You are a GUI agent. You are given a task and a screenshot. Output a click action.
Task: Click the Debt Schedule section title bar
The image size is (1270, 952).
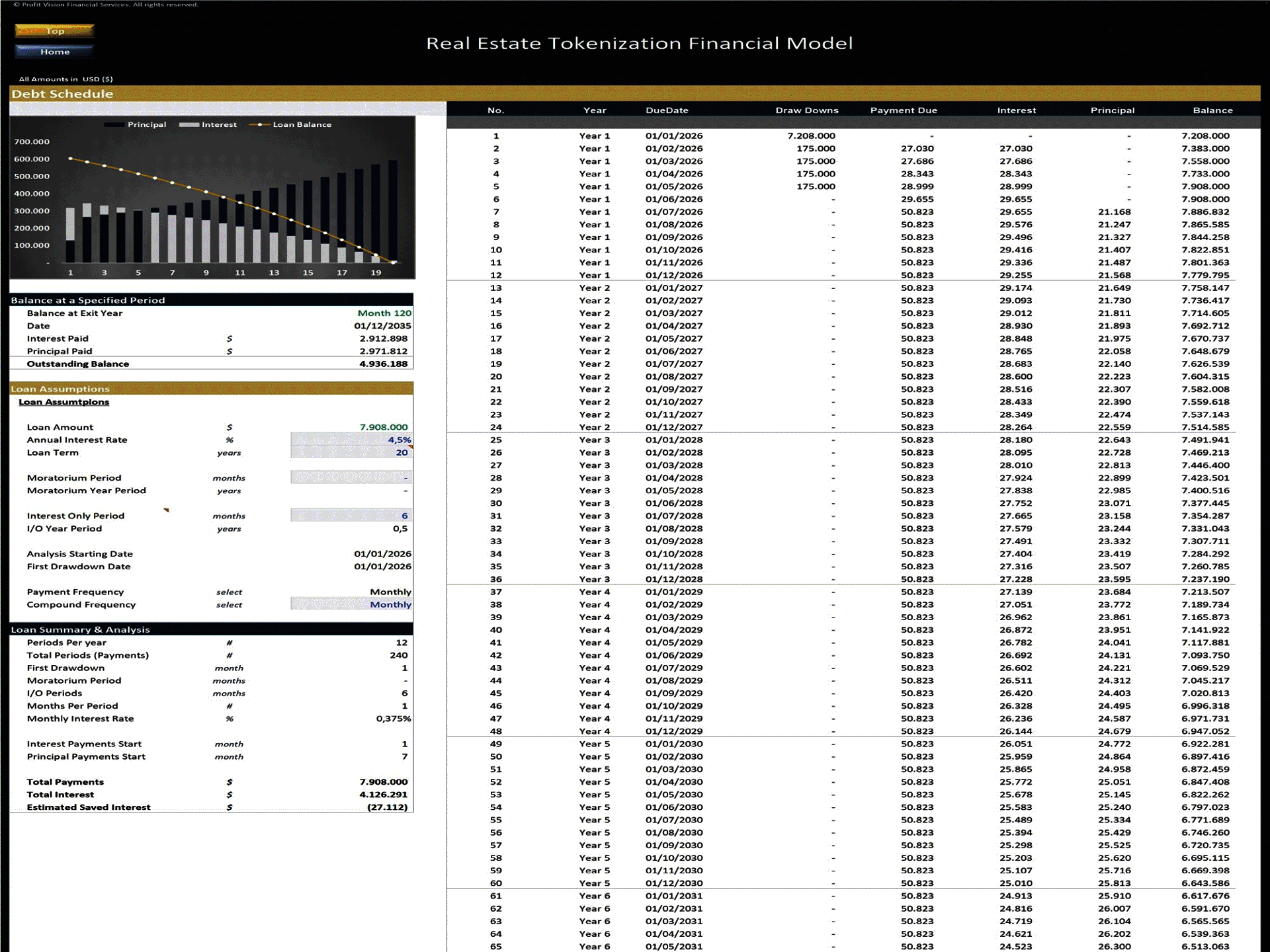(x=63, y=94)
